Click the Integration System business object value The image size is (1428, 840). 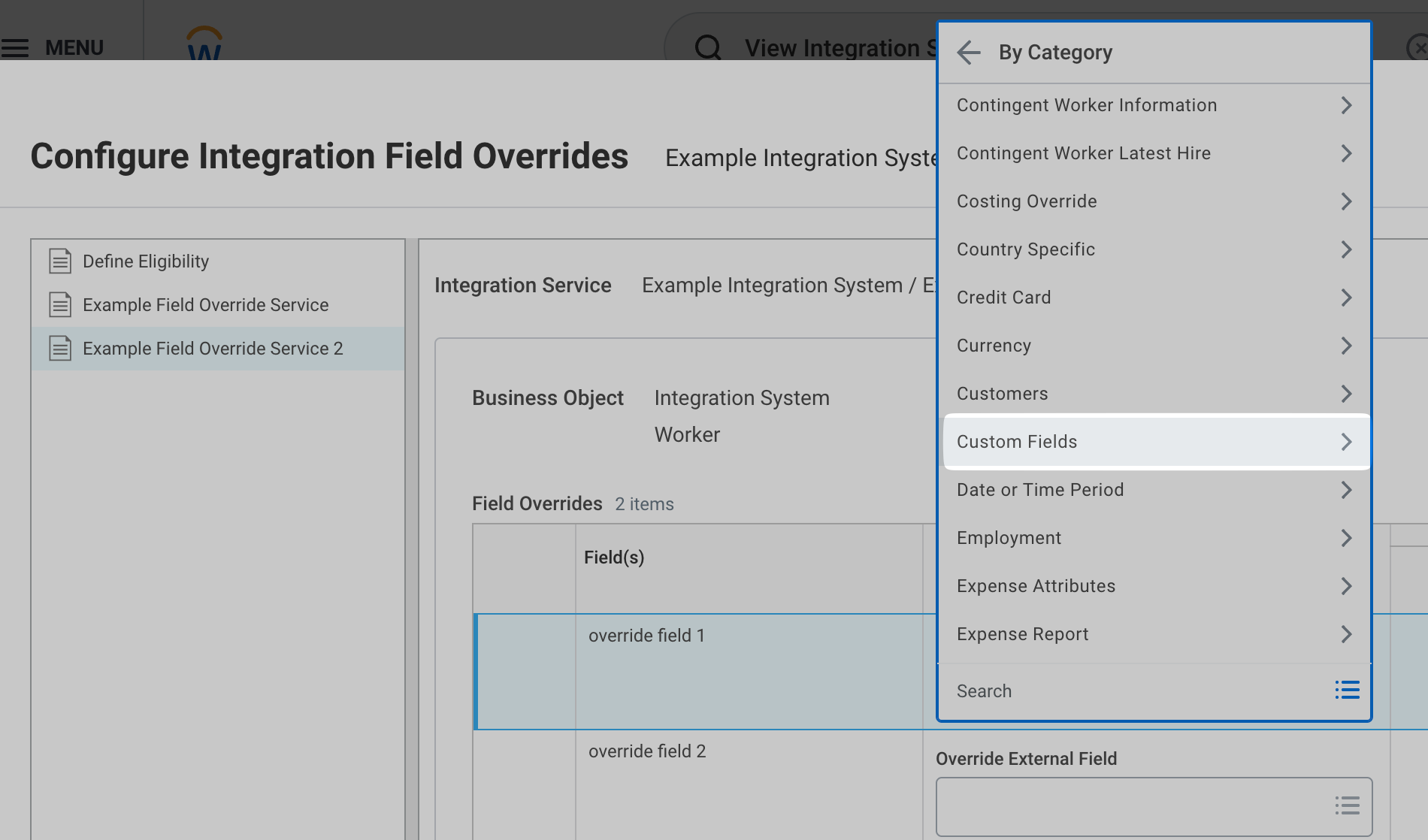742,398
